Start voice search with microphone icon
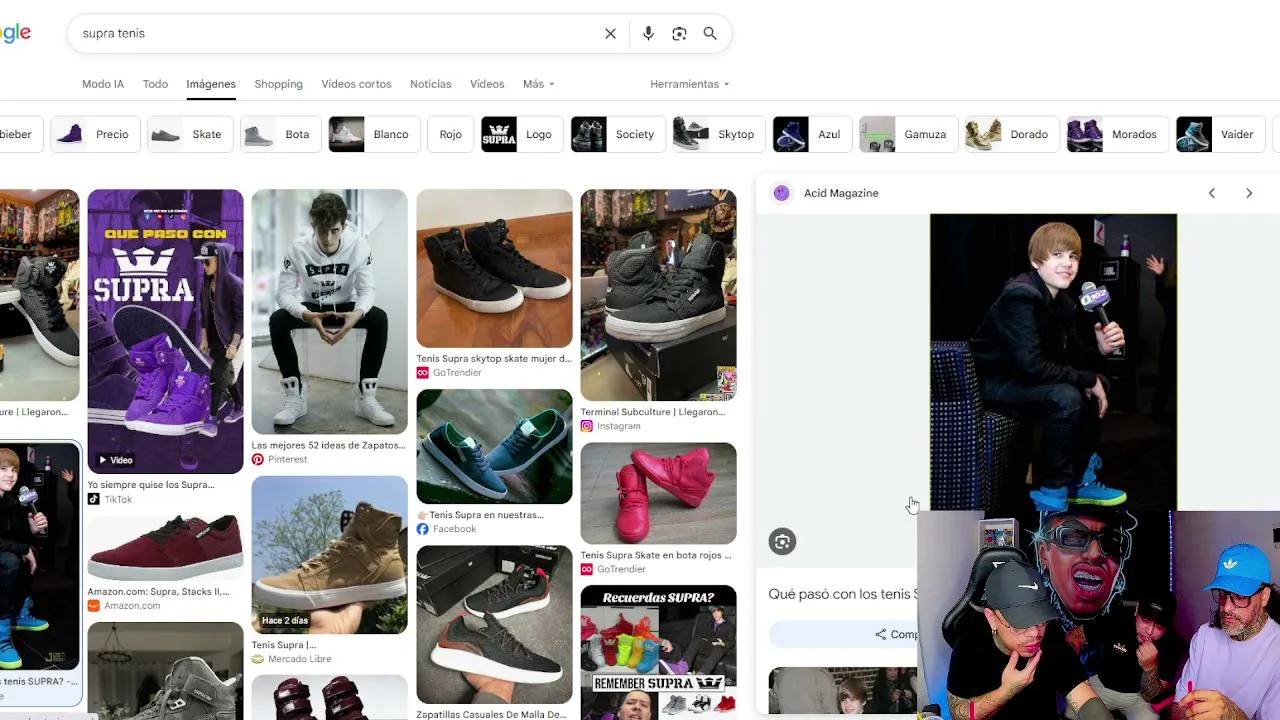This screenshot has width=1280, height=720. pos(648,34)
